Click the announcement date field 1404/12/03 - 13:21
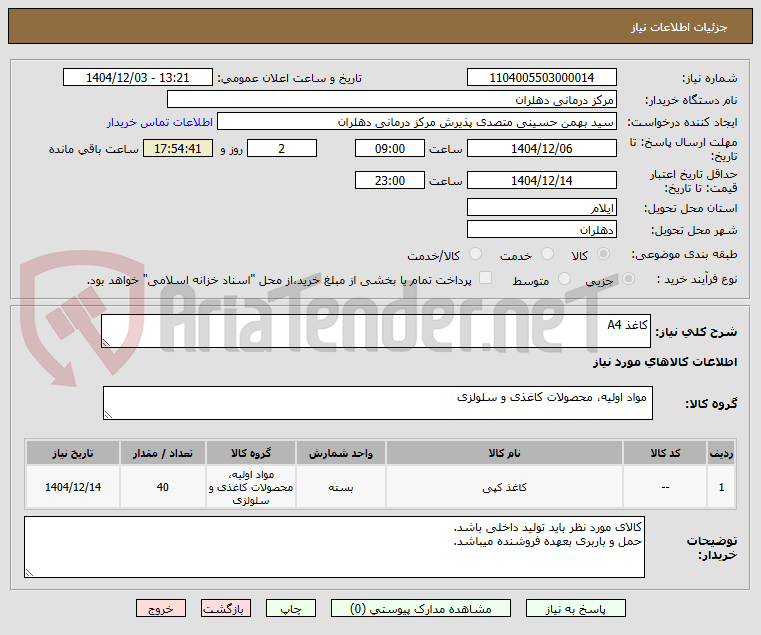761x635 pixels. [138, 77]
